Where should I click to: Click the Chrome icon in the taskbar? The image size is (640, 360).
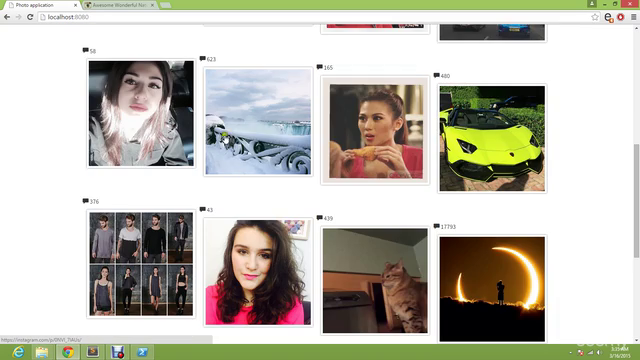tap(68, 352)
